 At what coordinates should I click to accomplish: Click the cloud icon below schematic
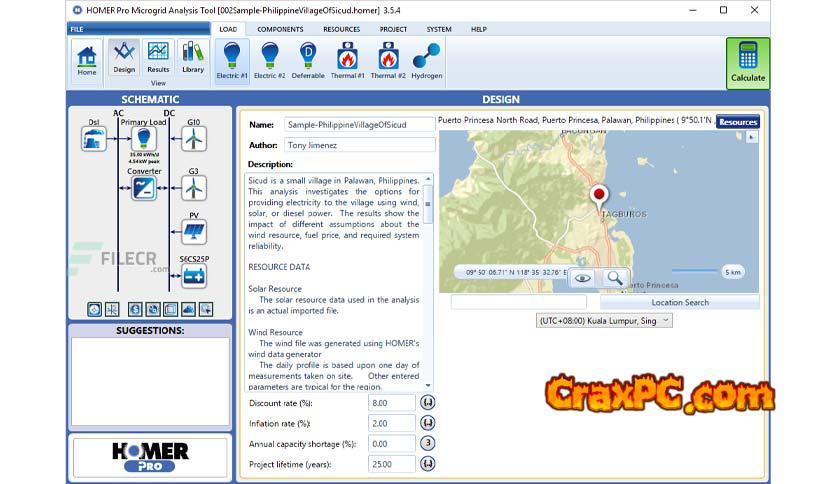click(x=188, y=309)
